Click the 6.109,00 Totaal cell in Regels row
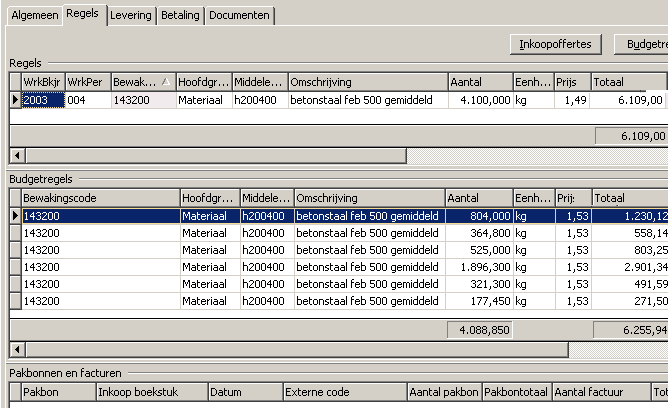Viewport: 668px width, 408px height. point(629,100)
